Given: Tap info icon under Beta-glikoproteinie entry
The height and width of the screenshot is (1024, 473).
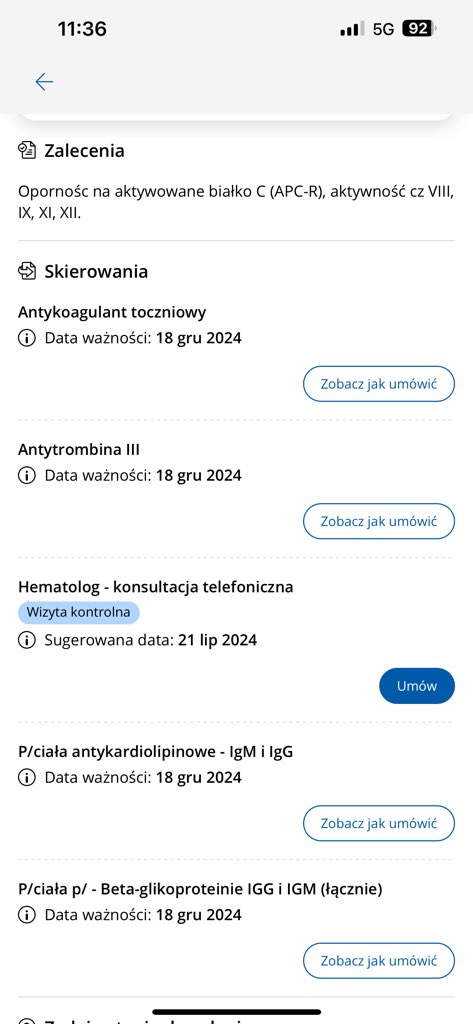Looking at the screenshot, I should click(26, 915).
